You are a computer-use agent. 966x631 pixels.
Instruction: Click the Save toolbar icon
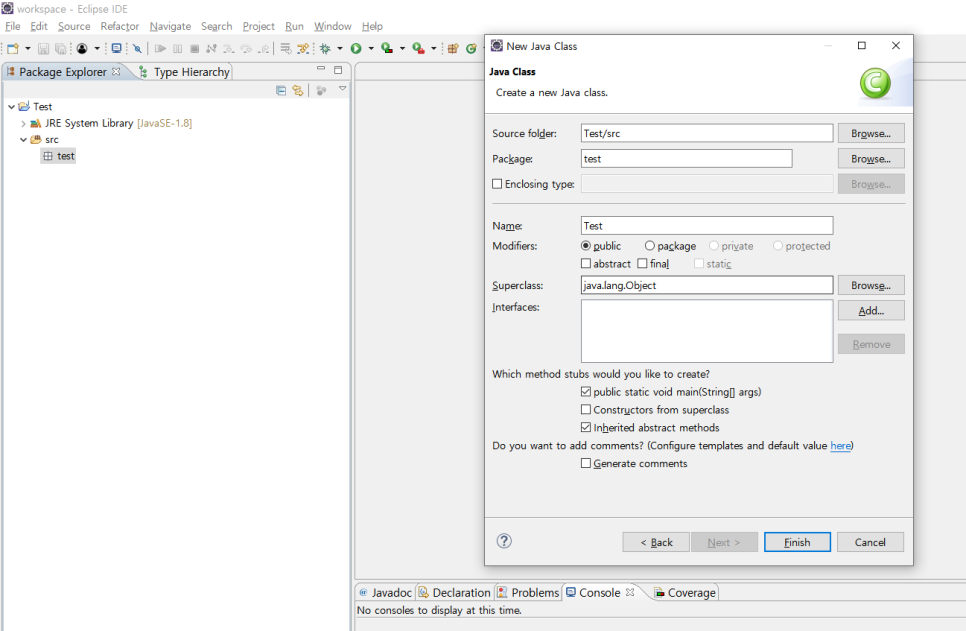coord(43,49)
